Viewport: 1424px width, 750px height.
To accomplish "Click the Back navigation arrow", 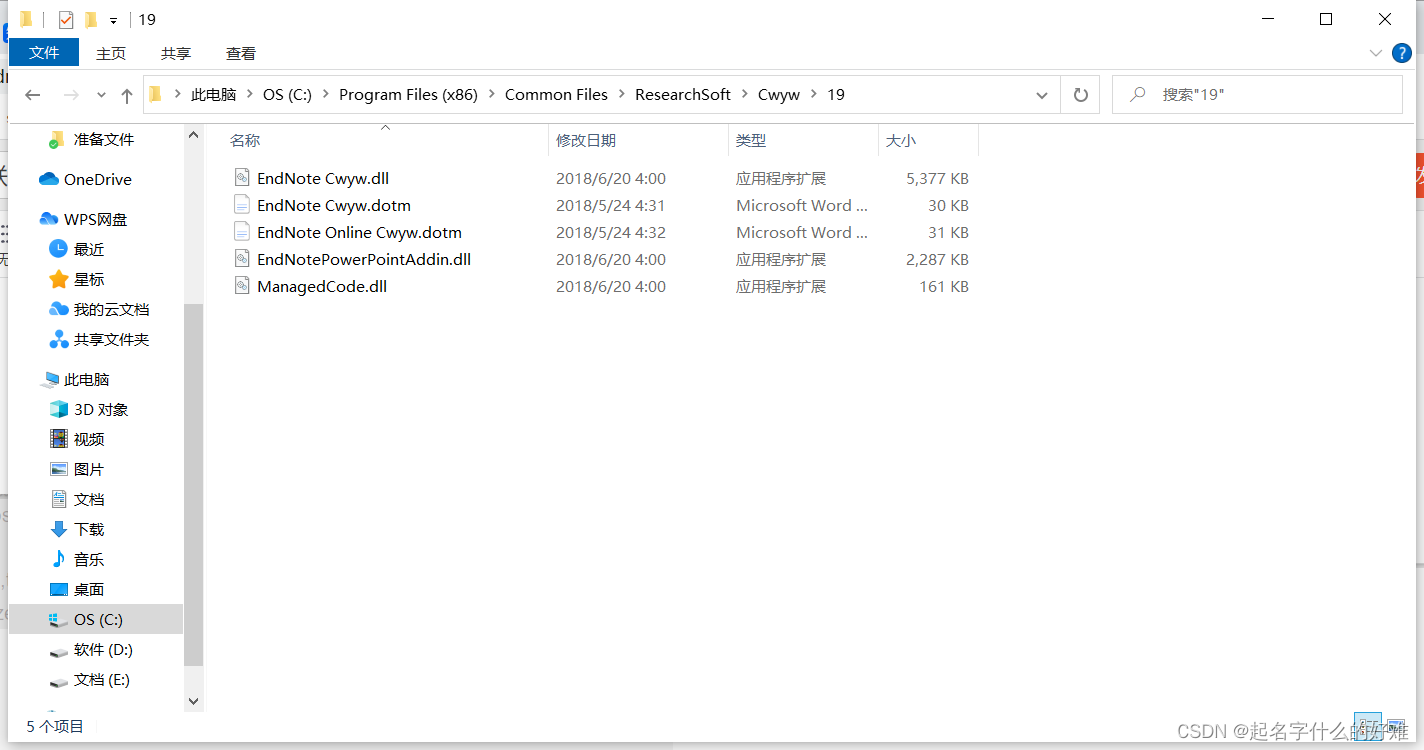I will (x=33, y=95).
